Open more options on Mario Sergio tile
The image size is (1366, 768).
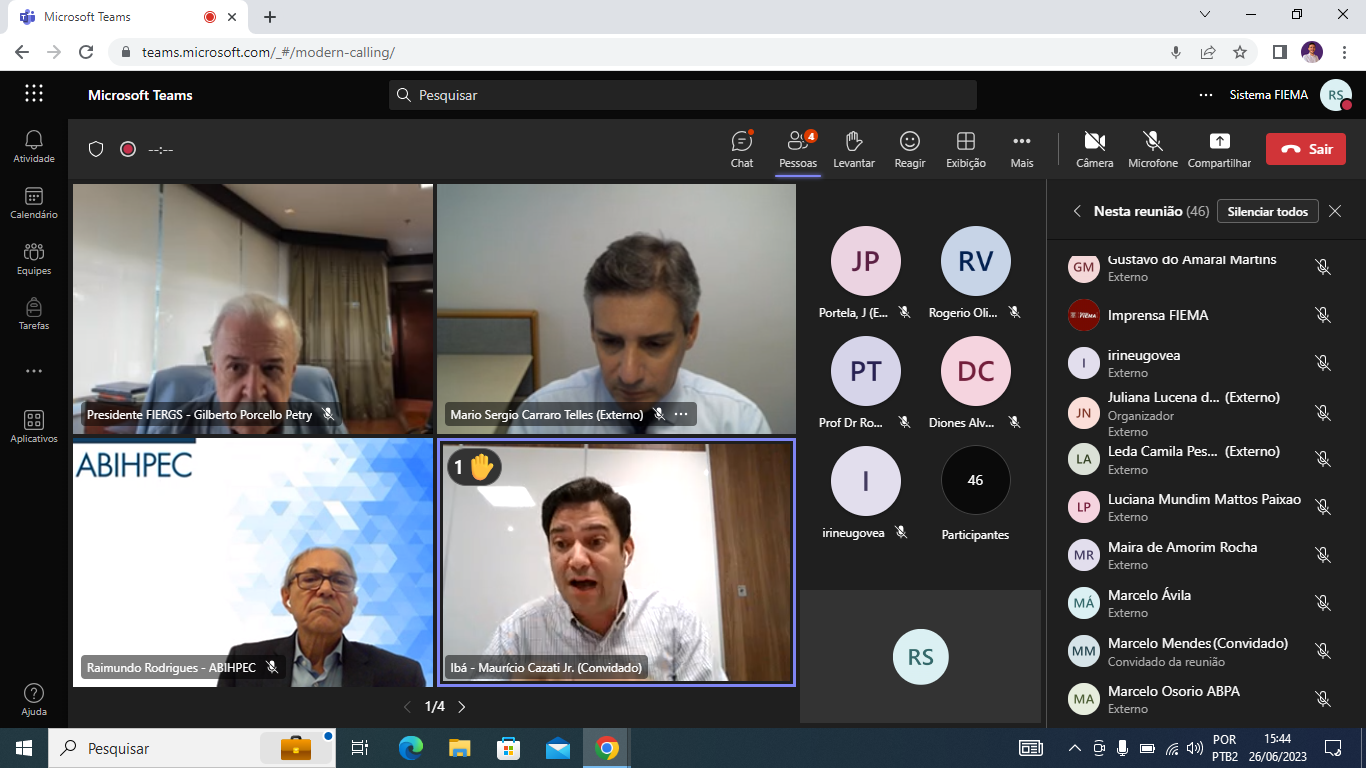point(681,414)
